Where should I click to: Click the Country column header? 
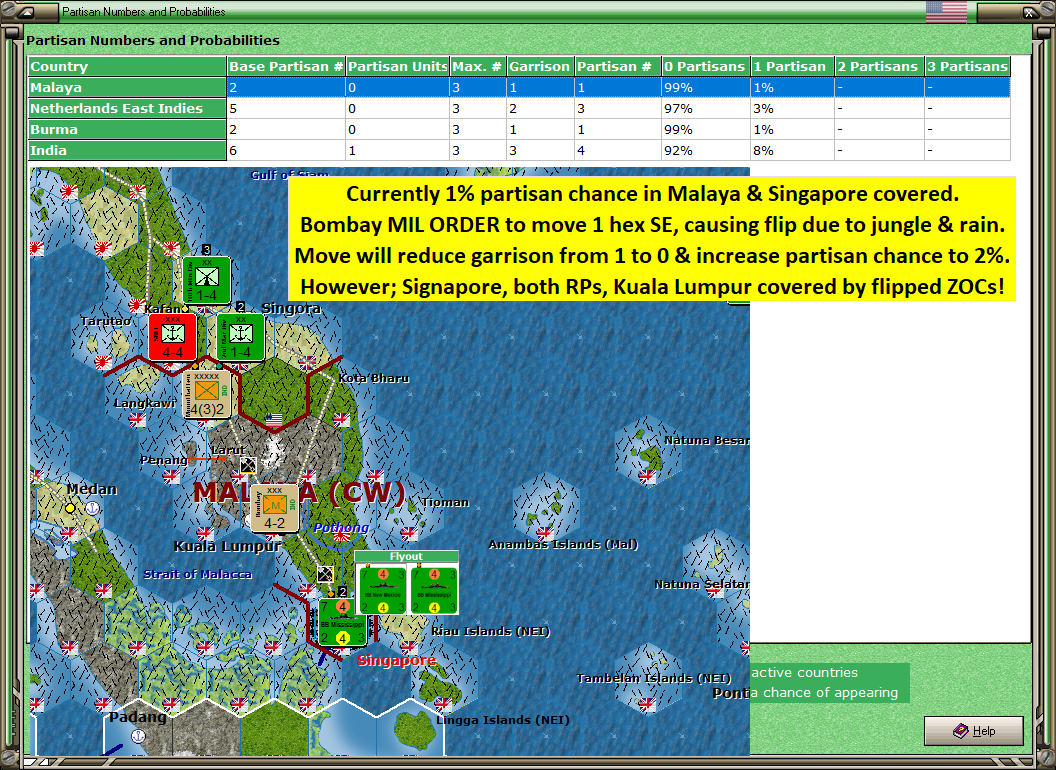pyautogui.click(x=127, y=66)
